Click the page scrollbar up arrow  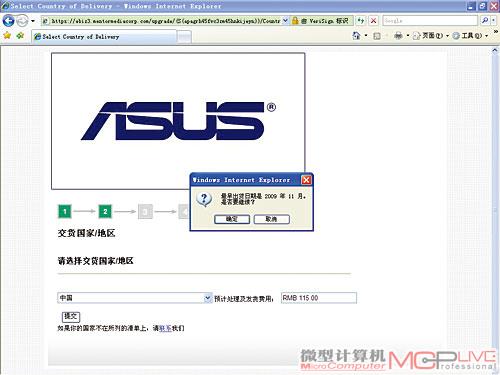pyautogui.click(x=495, y=50)
